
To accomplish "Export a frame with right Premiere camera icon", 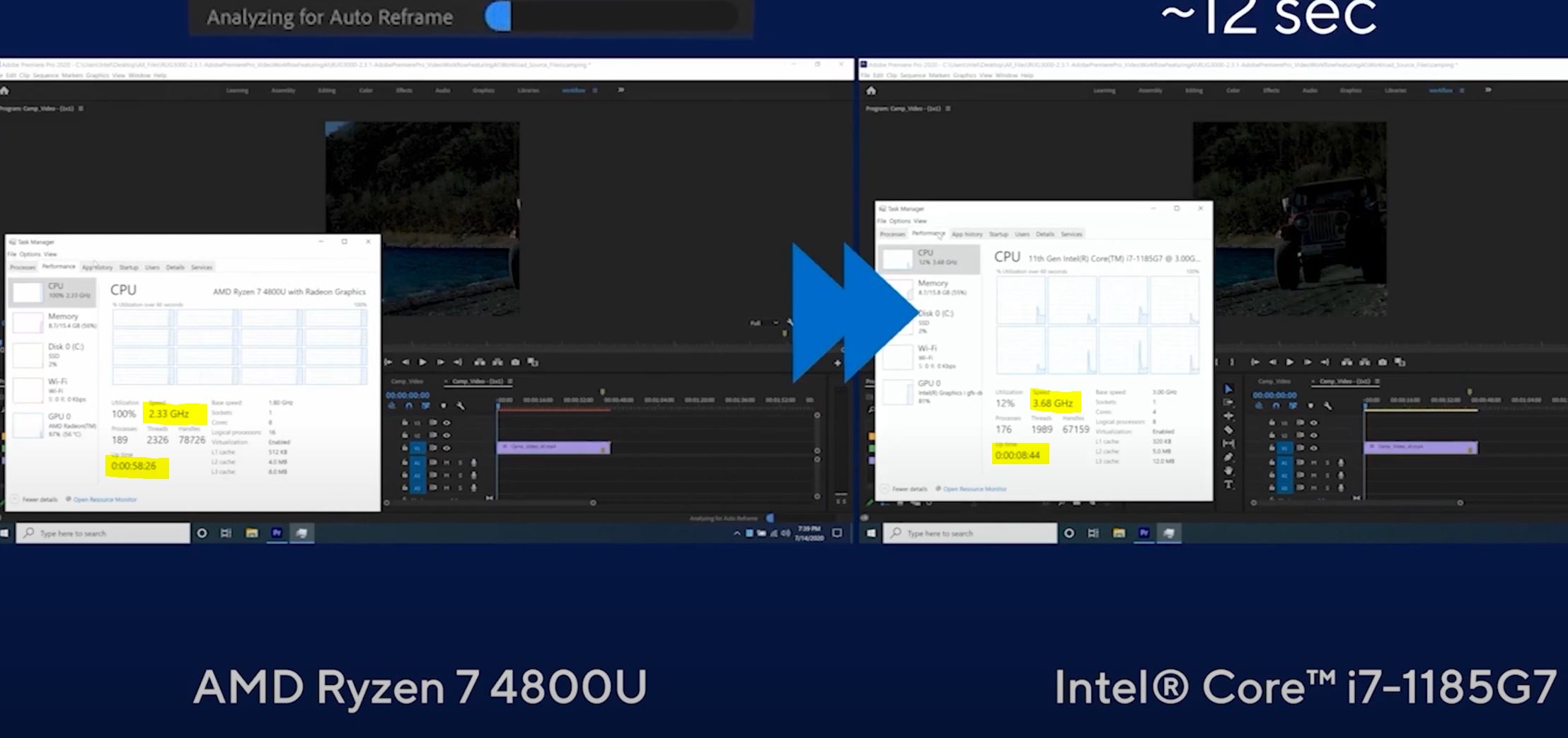I will coord(1382,362).
